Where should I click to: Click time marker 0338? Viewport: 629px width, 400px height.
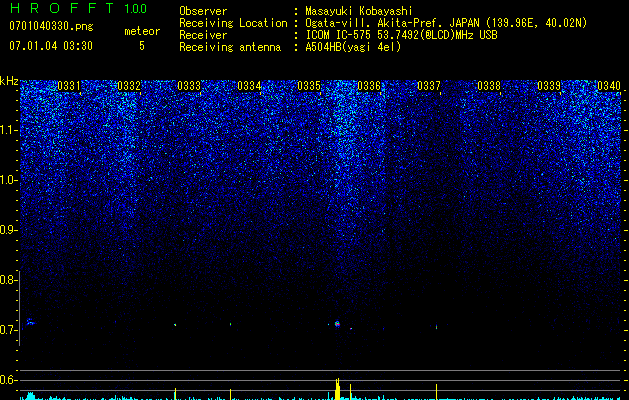489,86
